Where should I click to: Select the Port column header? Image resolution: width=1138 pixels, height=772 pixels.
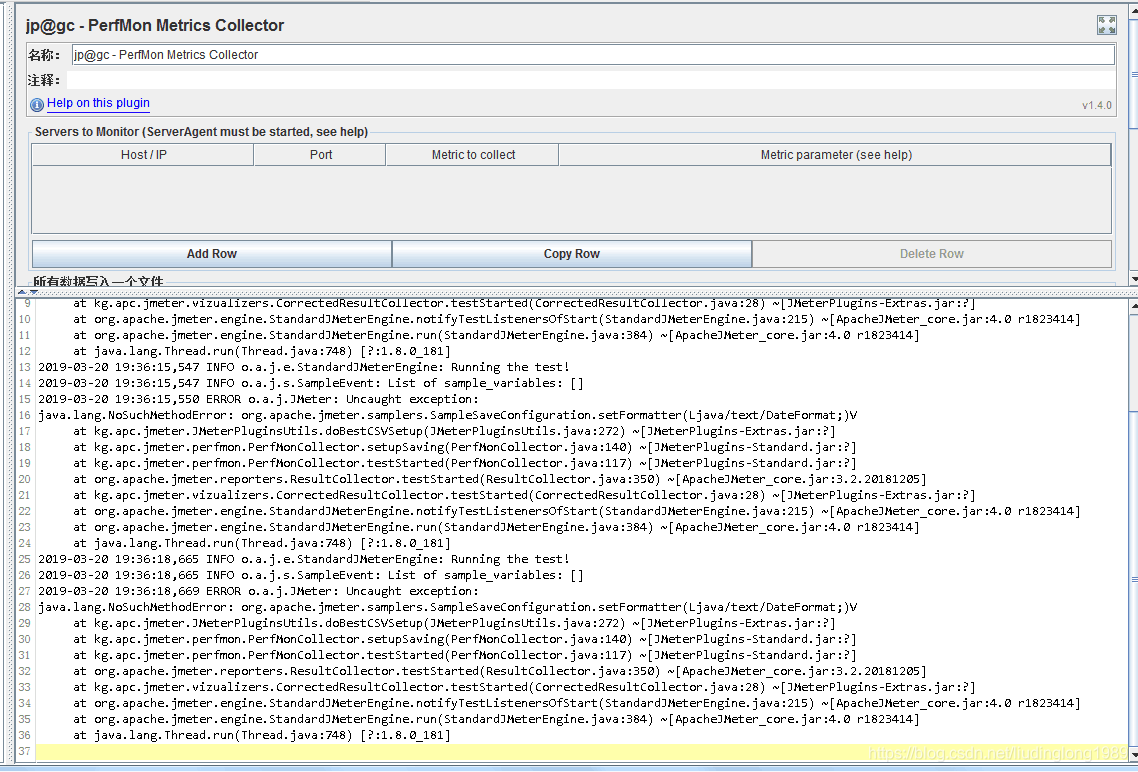(x=320, y=155)
